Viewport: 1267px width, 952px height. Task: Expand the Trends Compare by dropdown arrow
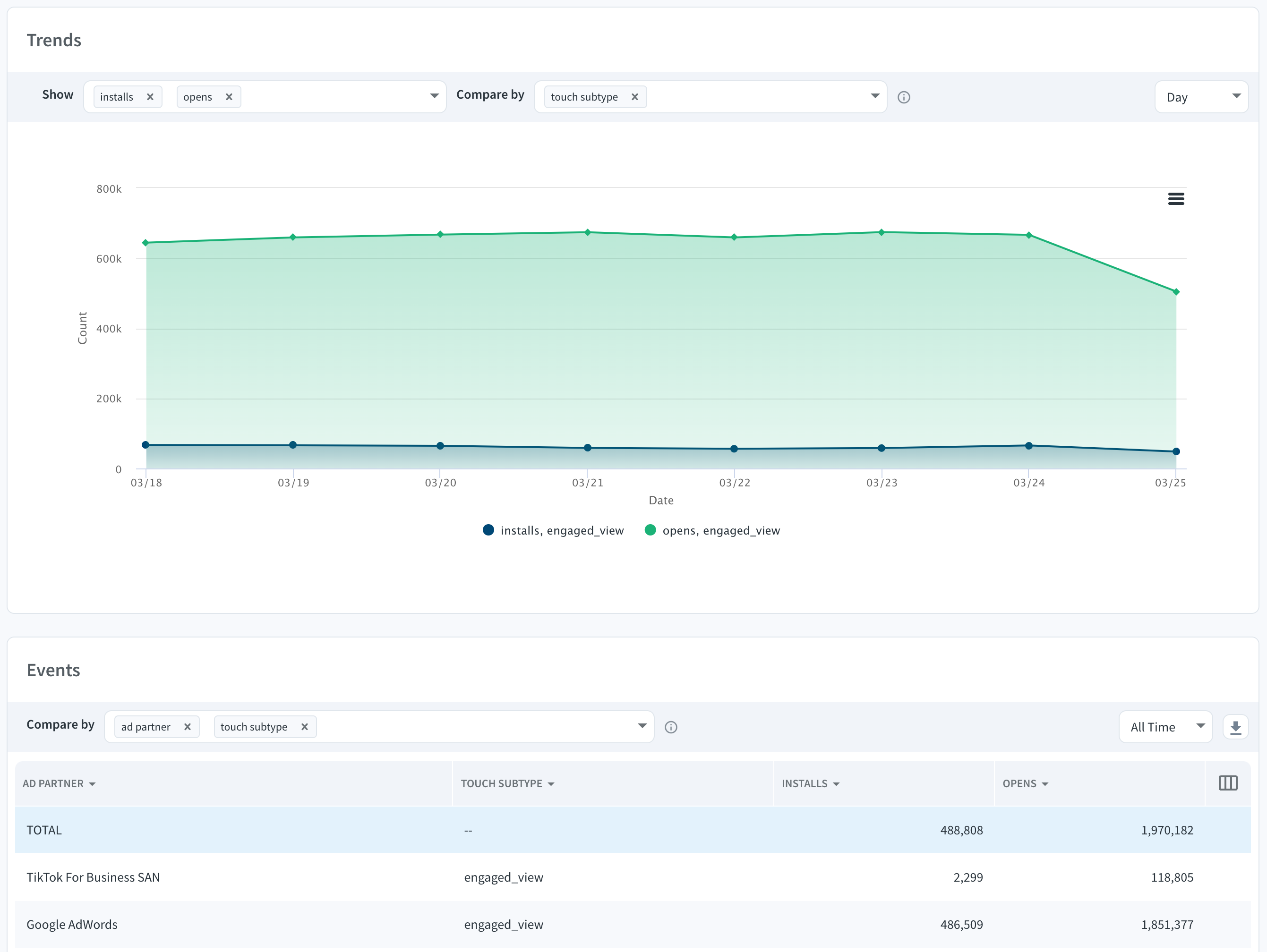point(874,96)
